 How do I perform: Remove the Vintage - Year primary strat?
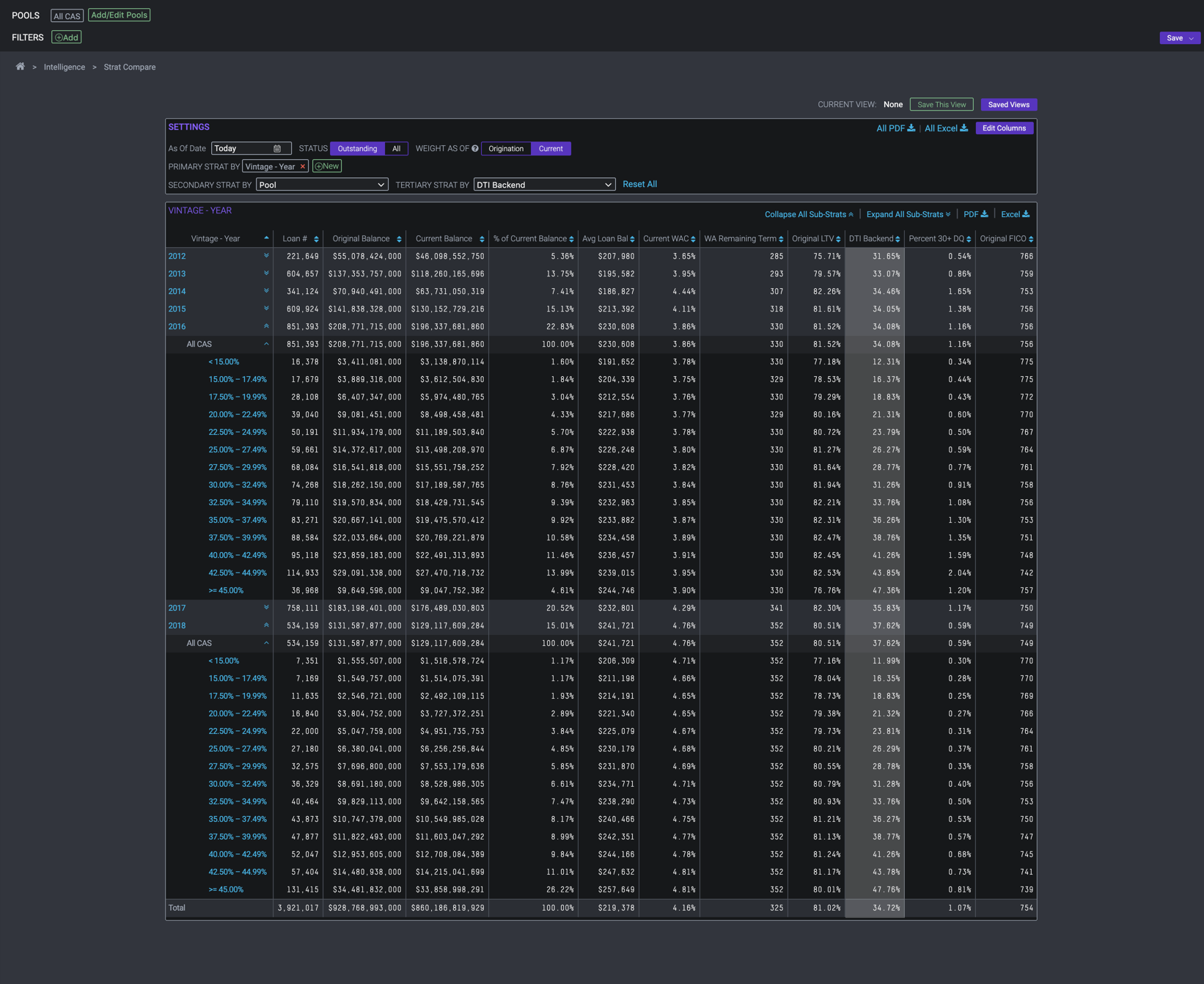pos(302,167)
